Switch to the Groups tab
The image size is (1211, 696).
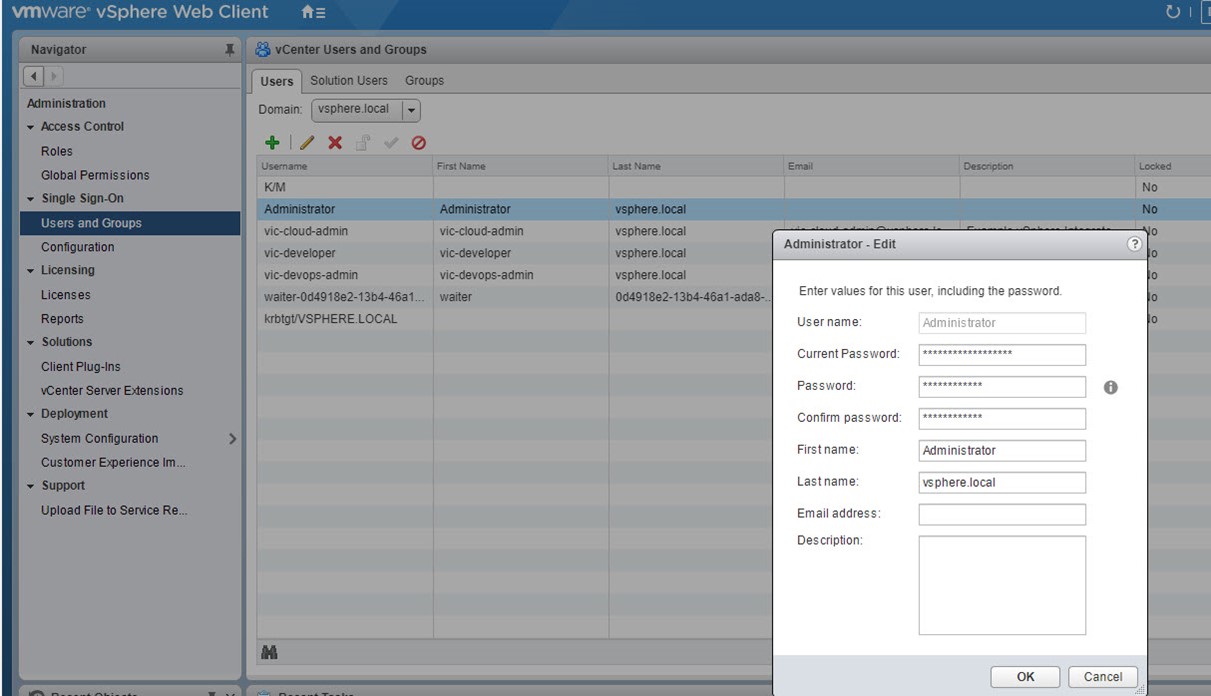pyautogui.click(x=424, y=81)
